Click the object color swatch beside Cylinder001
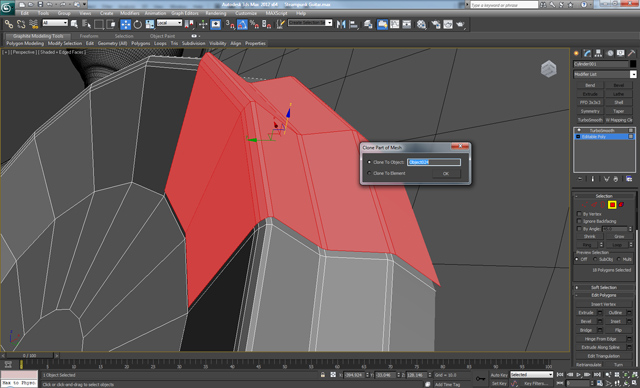This screenshot has width=640, height=388. coord(633,64)
